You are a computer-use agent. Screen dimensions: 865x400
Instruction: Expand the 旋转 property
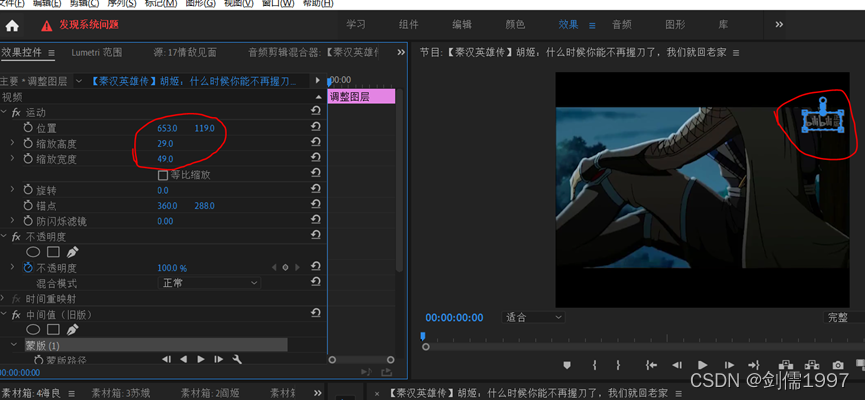(x=13, y=190)
